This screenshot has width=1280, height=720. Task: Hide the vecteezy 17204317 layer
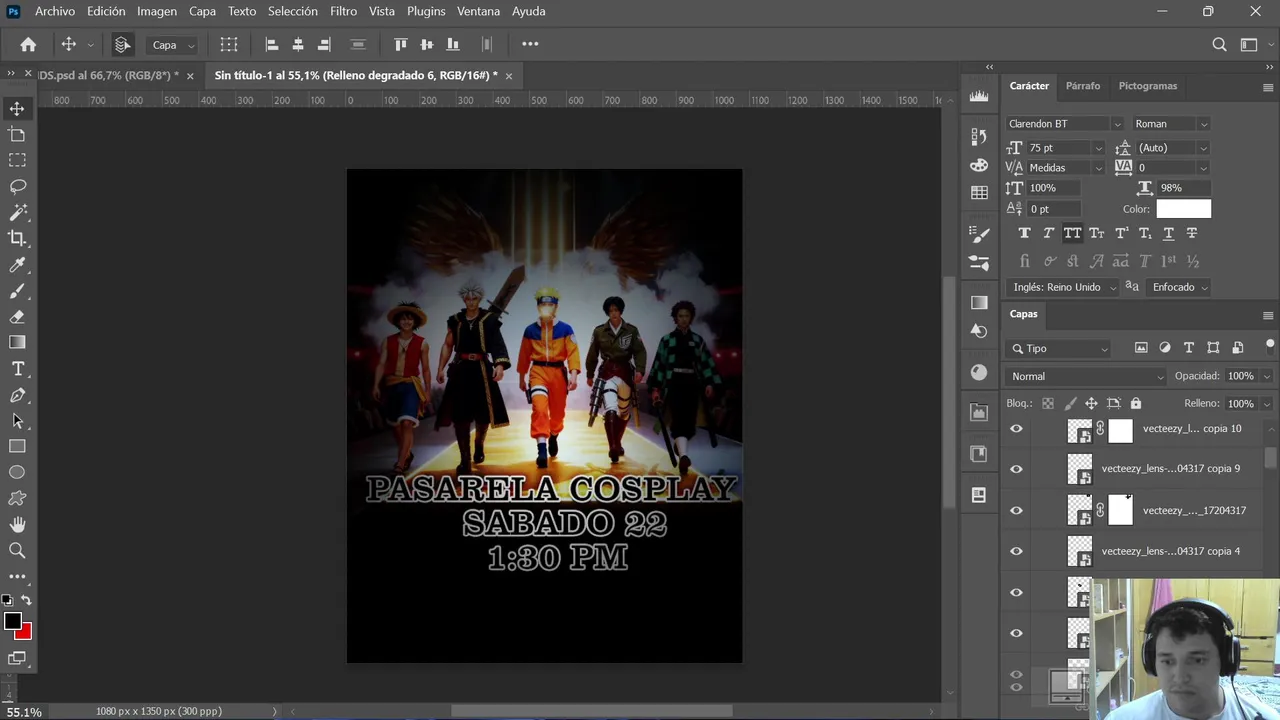pyautogui.click(x=1016, y=510)
